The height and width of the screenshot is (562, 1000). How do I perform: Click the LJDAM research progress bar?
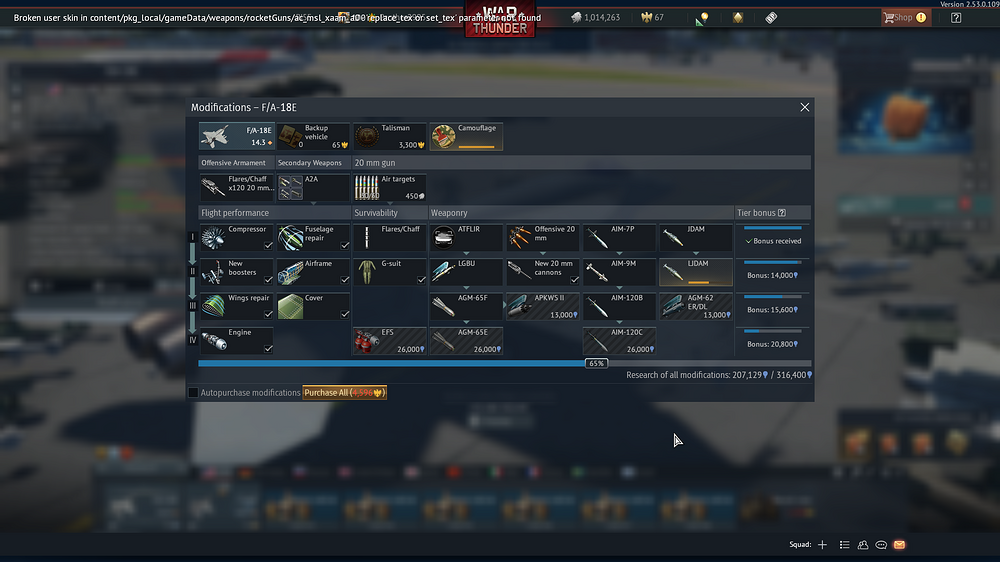698,282
